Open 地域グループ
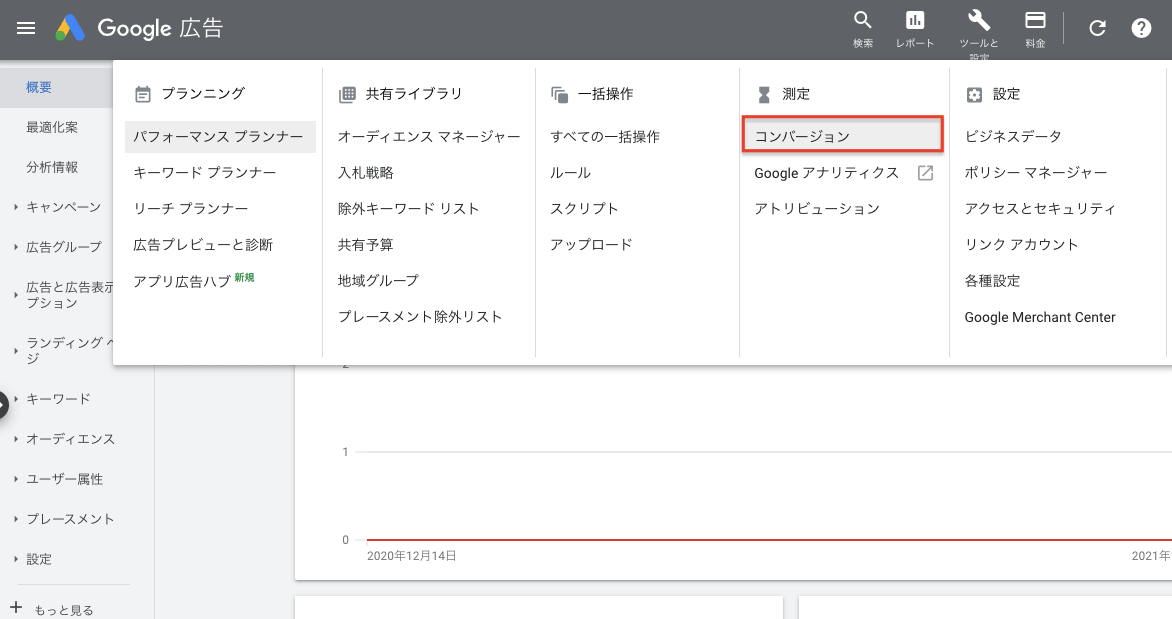The width and height of the screenshot is (1172, 619). (378, 280)
